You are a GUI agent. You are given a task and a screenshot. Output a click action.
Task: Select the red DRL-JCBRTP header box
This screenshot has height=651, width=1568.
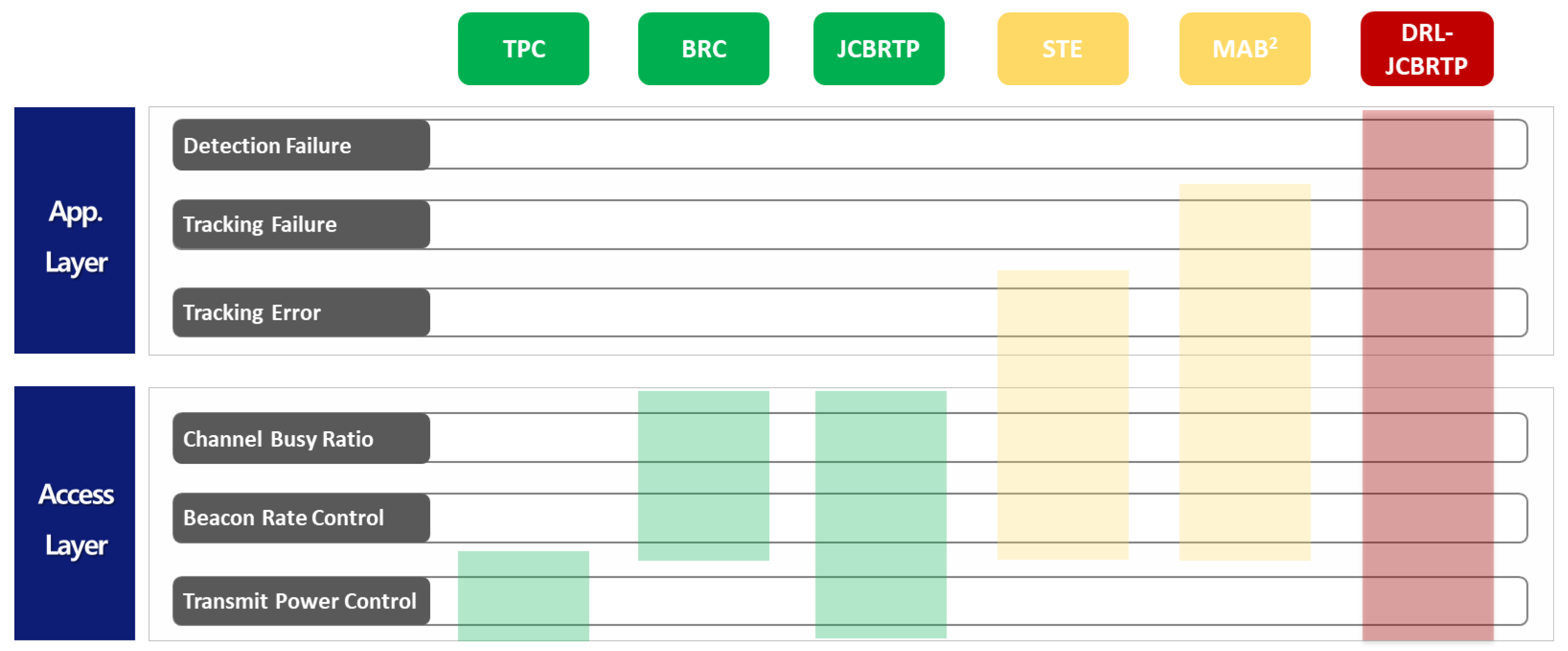(x=1426, y=49)
